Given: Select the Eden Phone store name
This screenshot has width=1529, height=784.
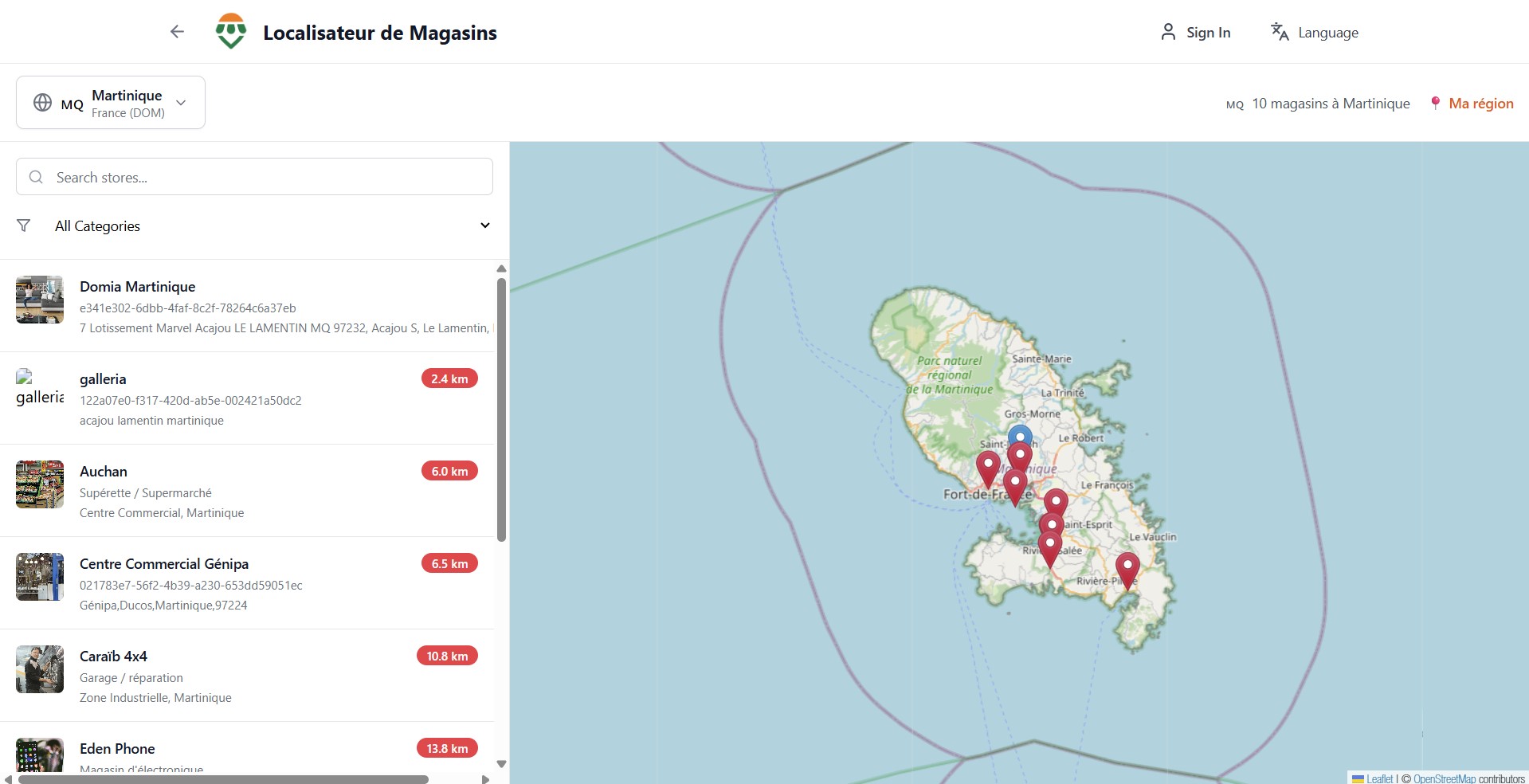Looking at the screenshot, I should pos(117,749).
